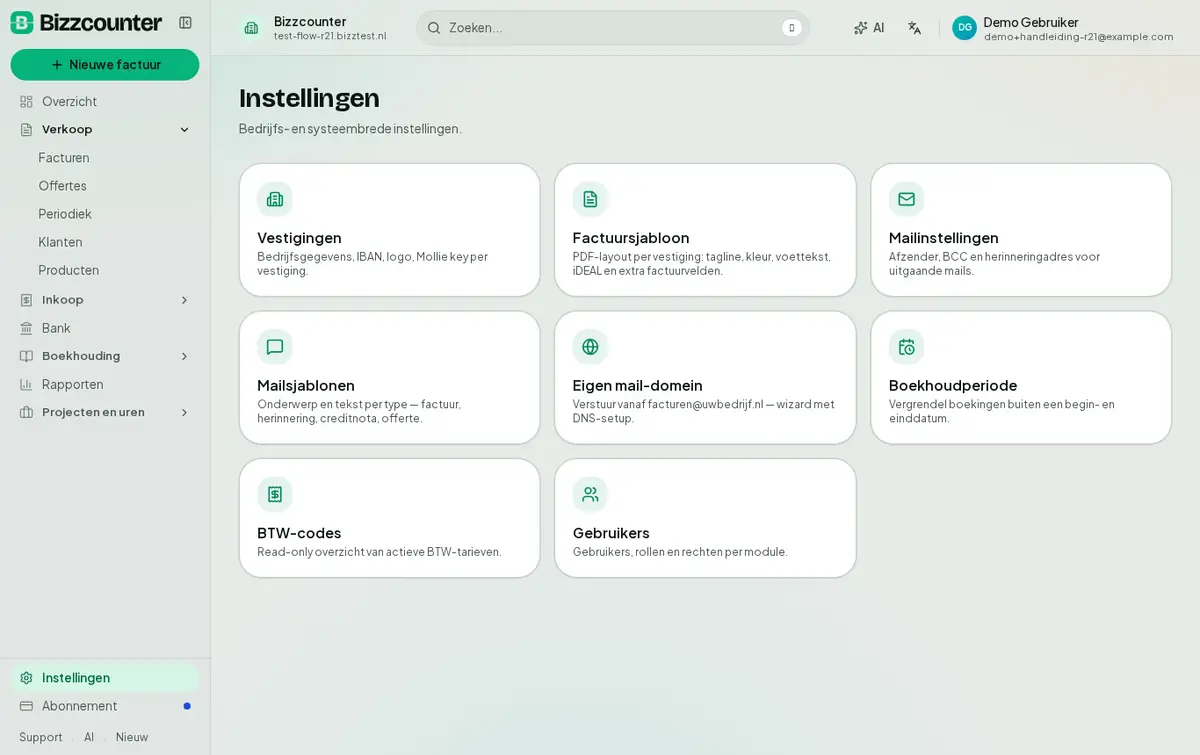This screenshot has width=1200, height=755.
Task: Open Facturen in the sidebar
Action: pyautogui.click(x=64, y=157)
